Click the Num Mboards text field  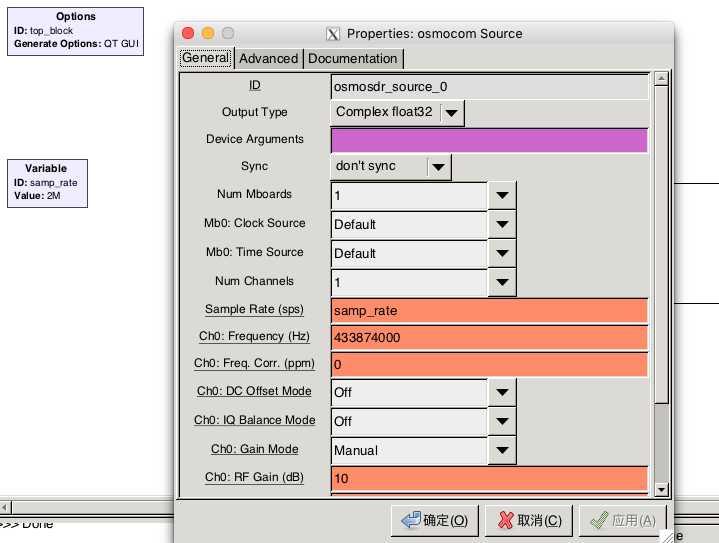[x=409, y=196]
